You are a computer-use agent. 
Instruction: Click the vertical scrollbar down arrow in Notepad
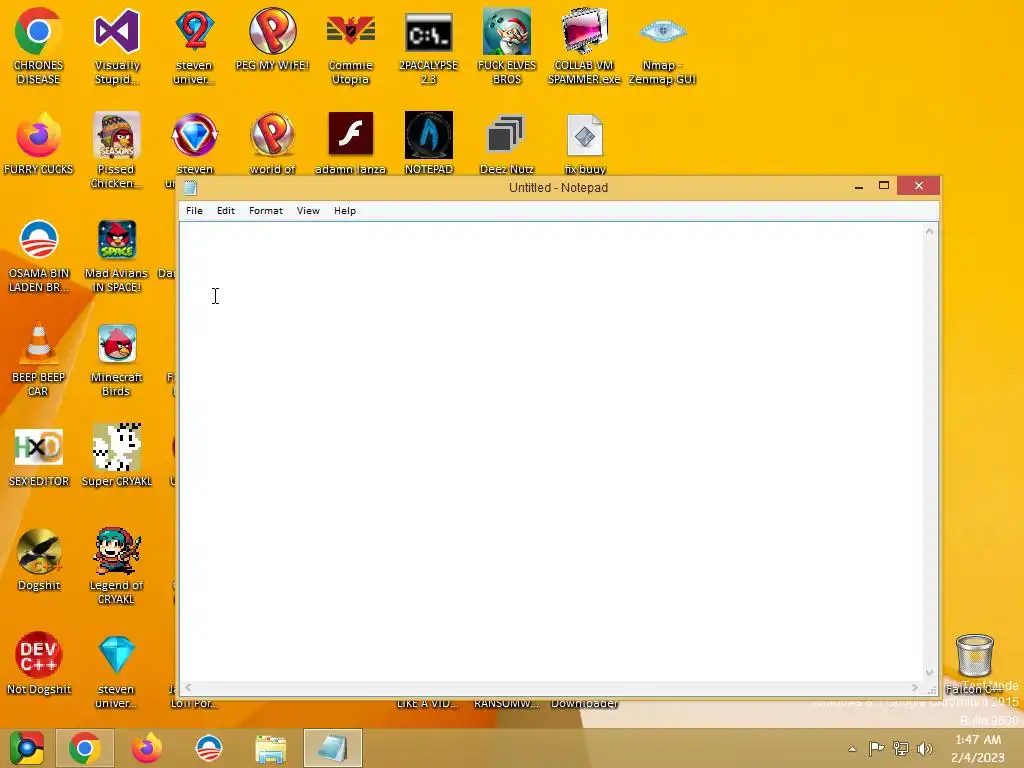(929, 673)
